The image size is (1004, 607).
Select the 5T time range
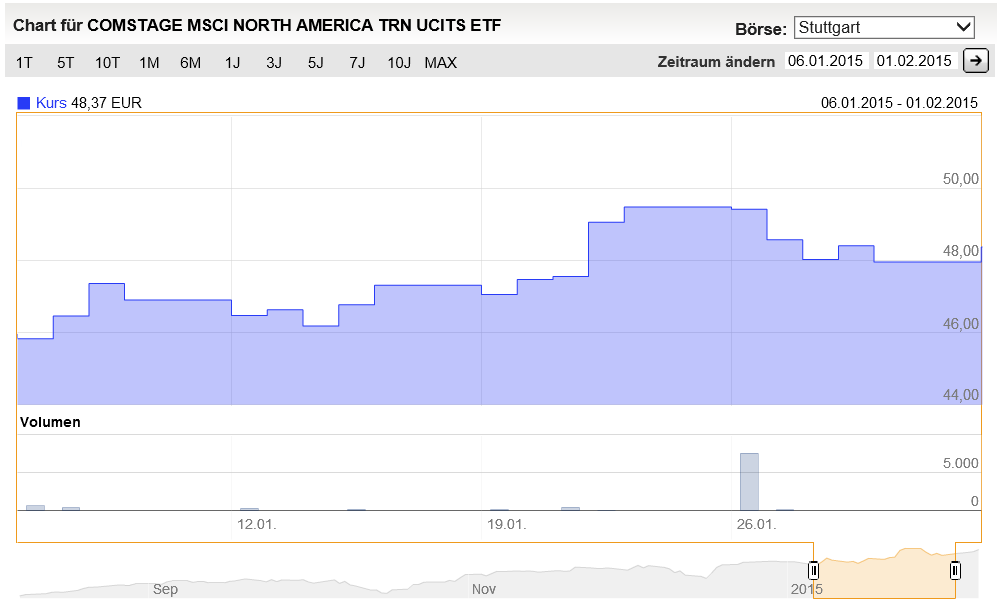[x=66, y=62]
